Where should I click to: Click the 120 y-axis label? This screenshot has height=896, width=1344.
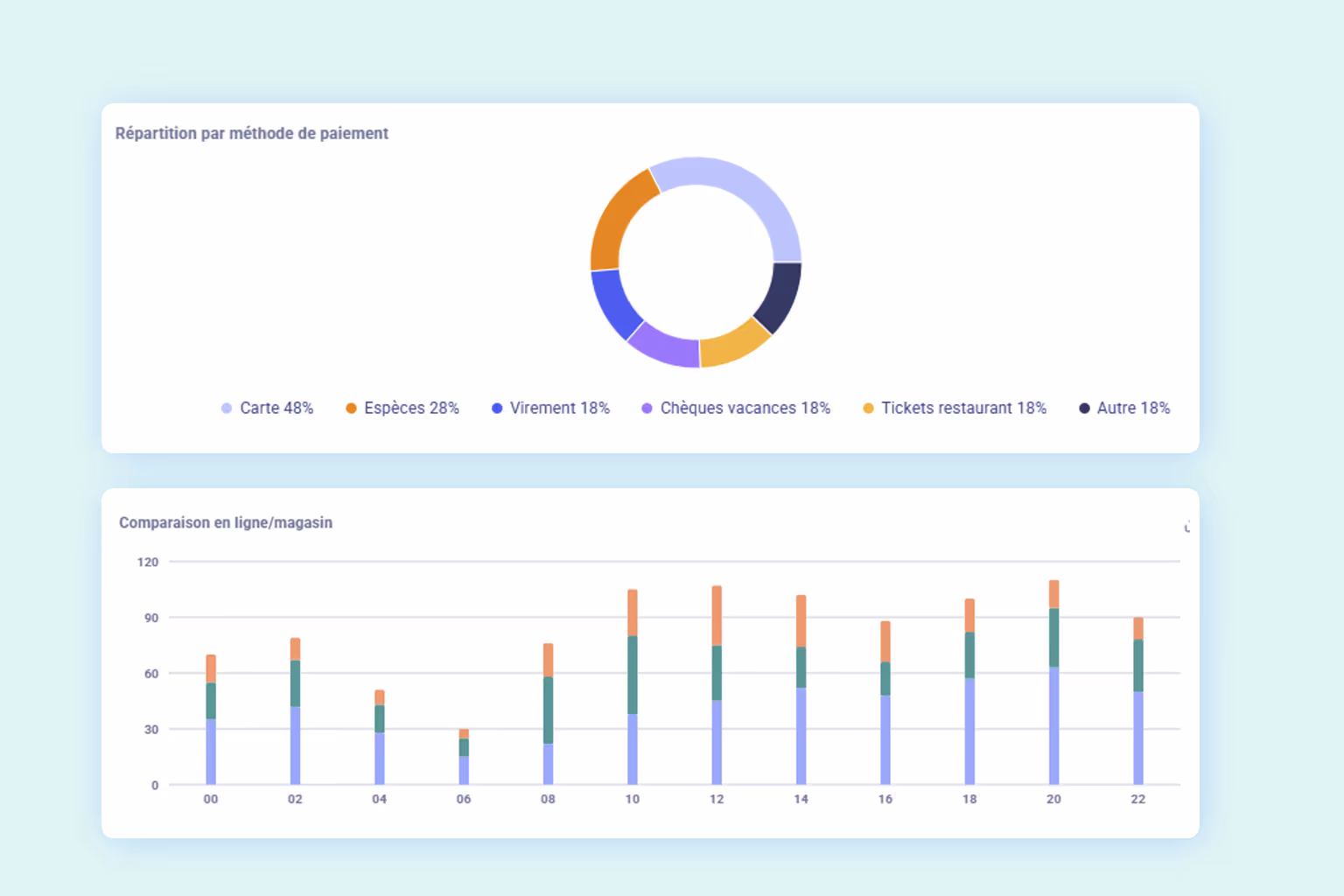pyautogui.click(x=148, y=562)
